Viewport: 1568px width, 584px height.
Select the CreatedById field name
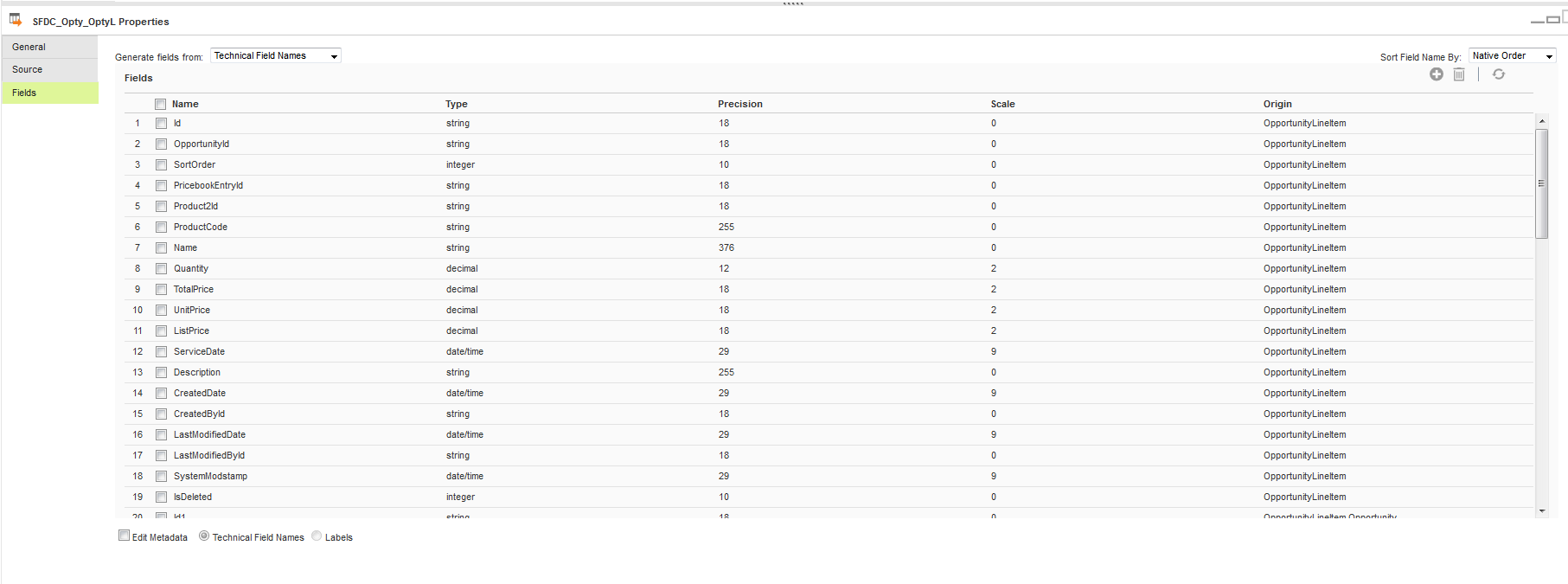tap(199, 414)
